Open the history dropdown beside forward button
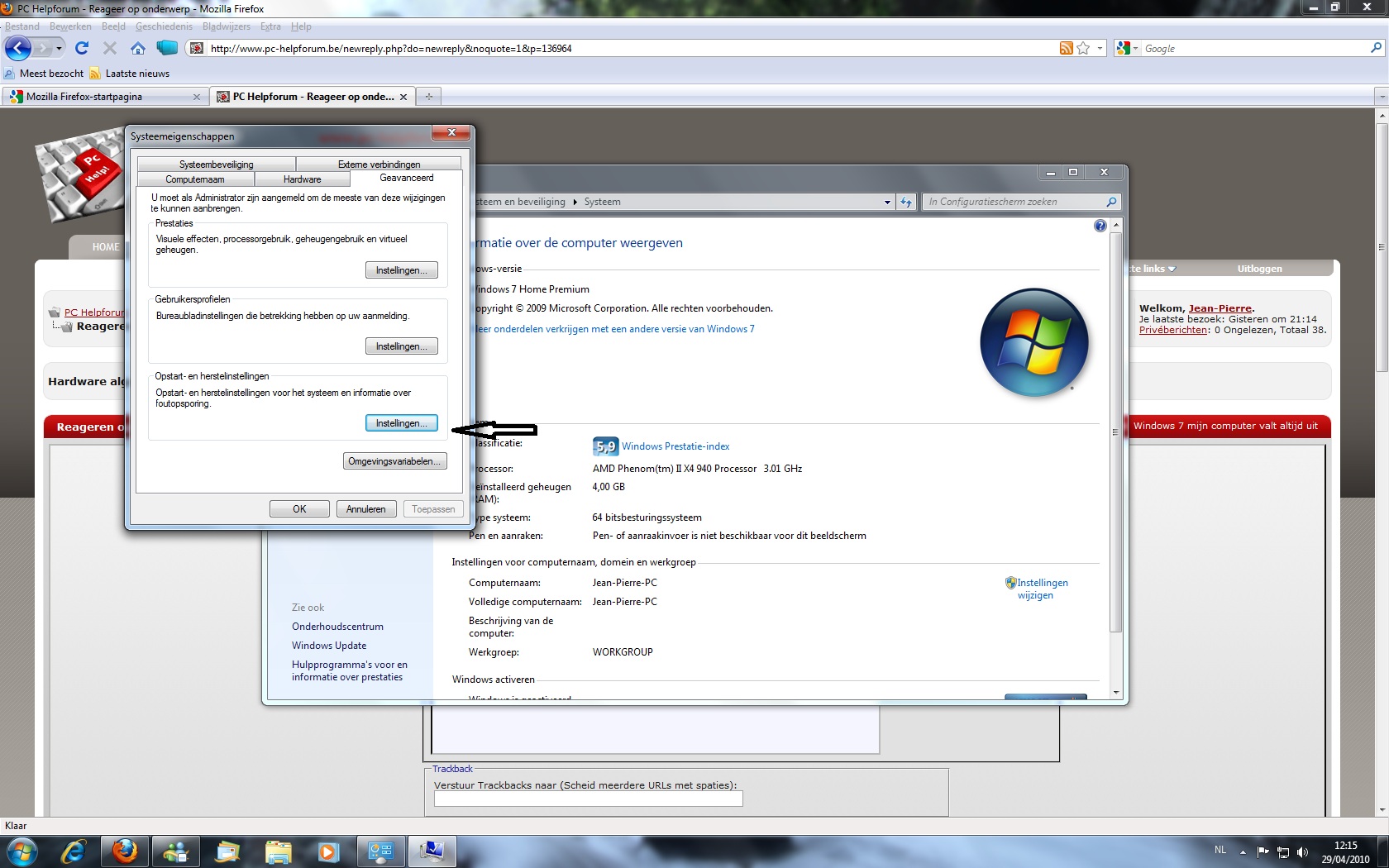 pos(59,48)
